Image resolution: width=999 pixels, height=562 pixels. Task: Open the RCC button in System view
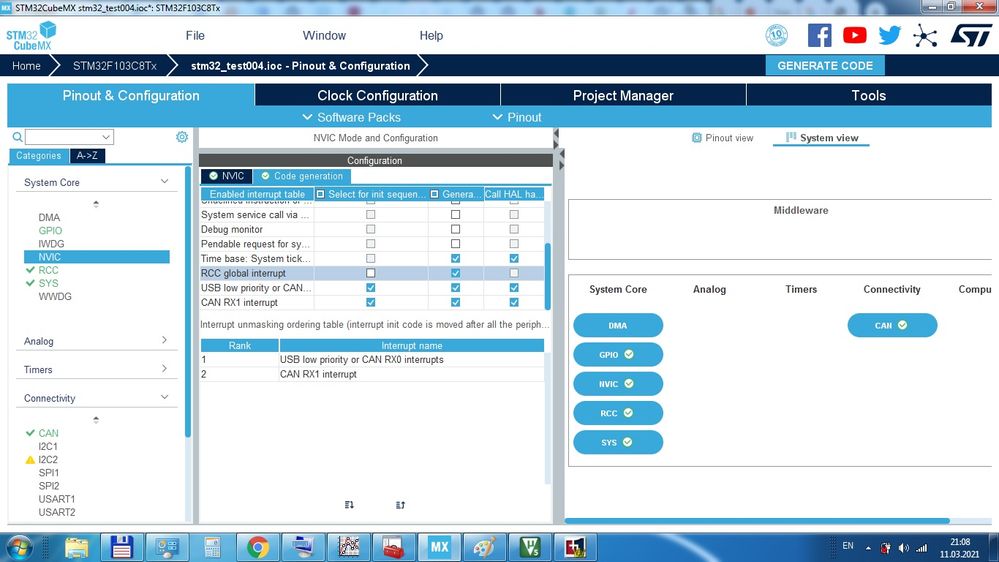618,413
